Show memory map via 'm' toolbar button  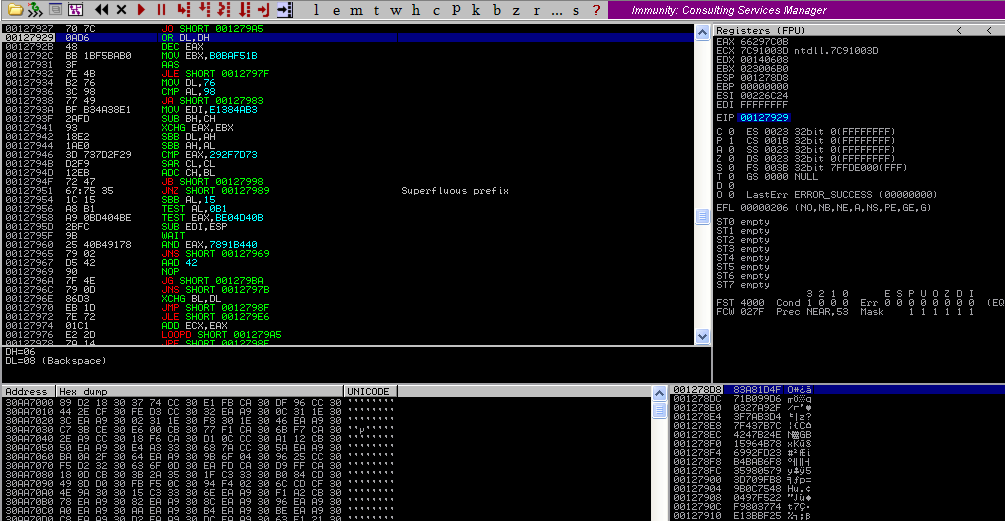[356, 10]
